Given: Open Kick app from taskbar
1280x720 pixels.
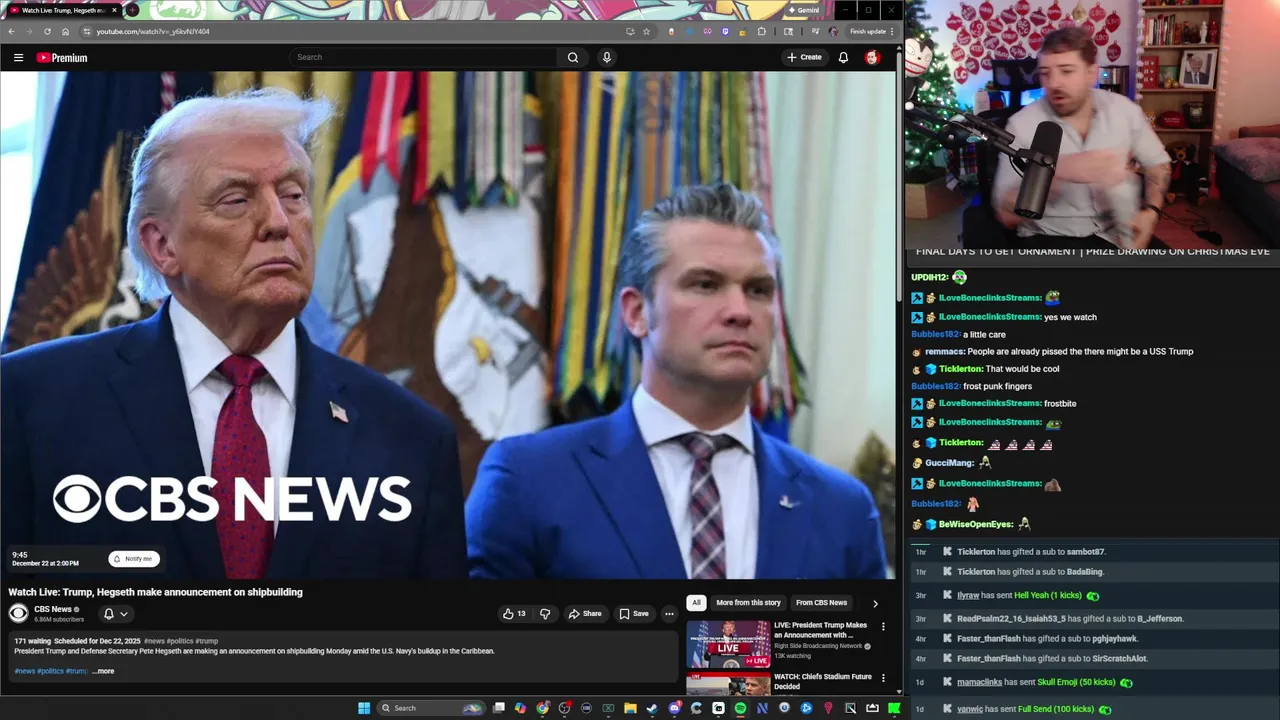Looking at the screenshot, I should pos(894,708).
